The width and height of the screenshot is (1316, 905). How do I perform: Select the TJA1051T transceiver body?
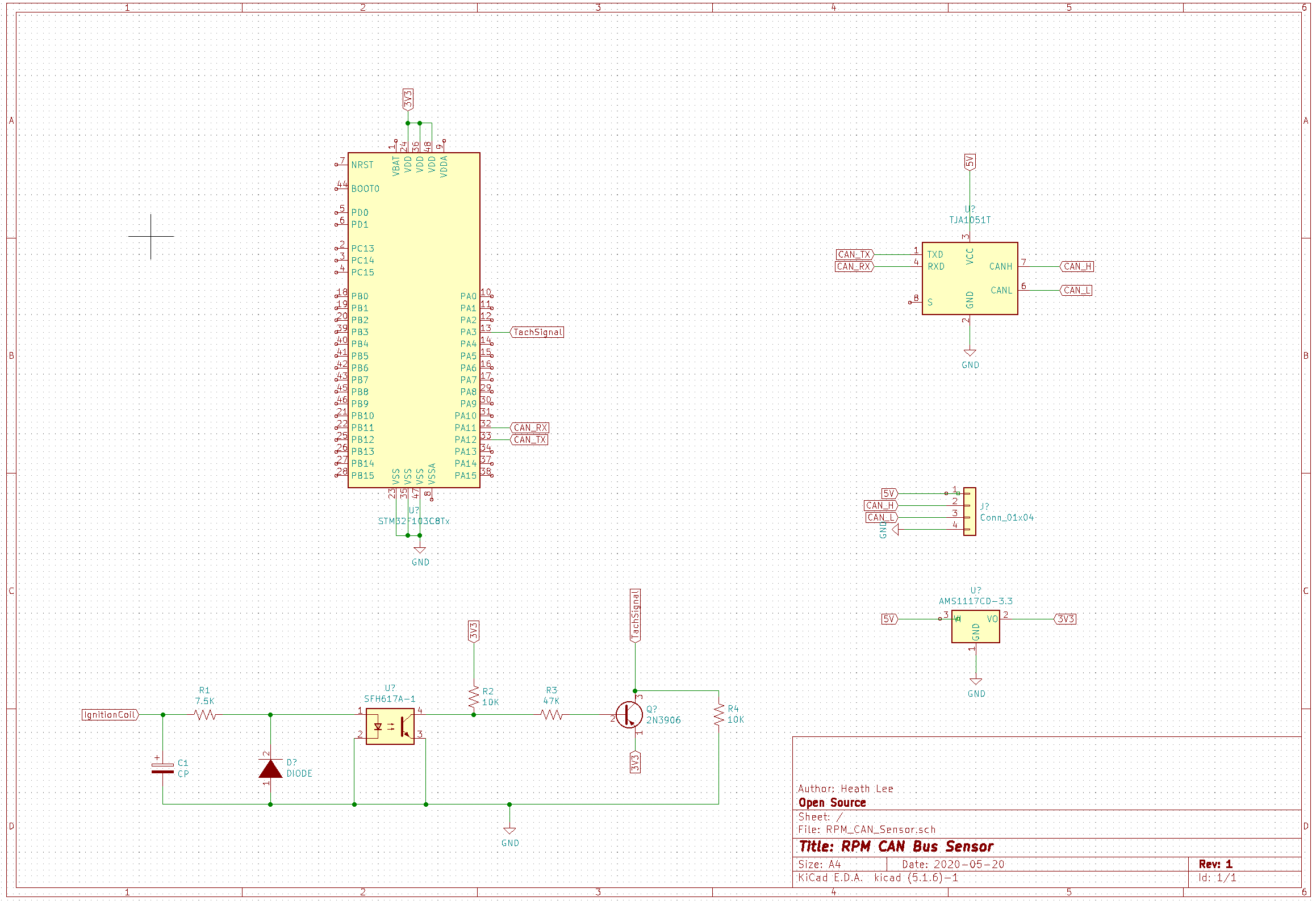(x=970, y=278)
